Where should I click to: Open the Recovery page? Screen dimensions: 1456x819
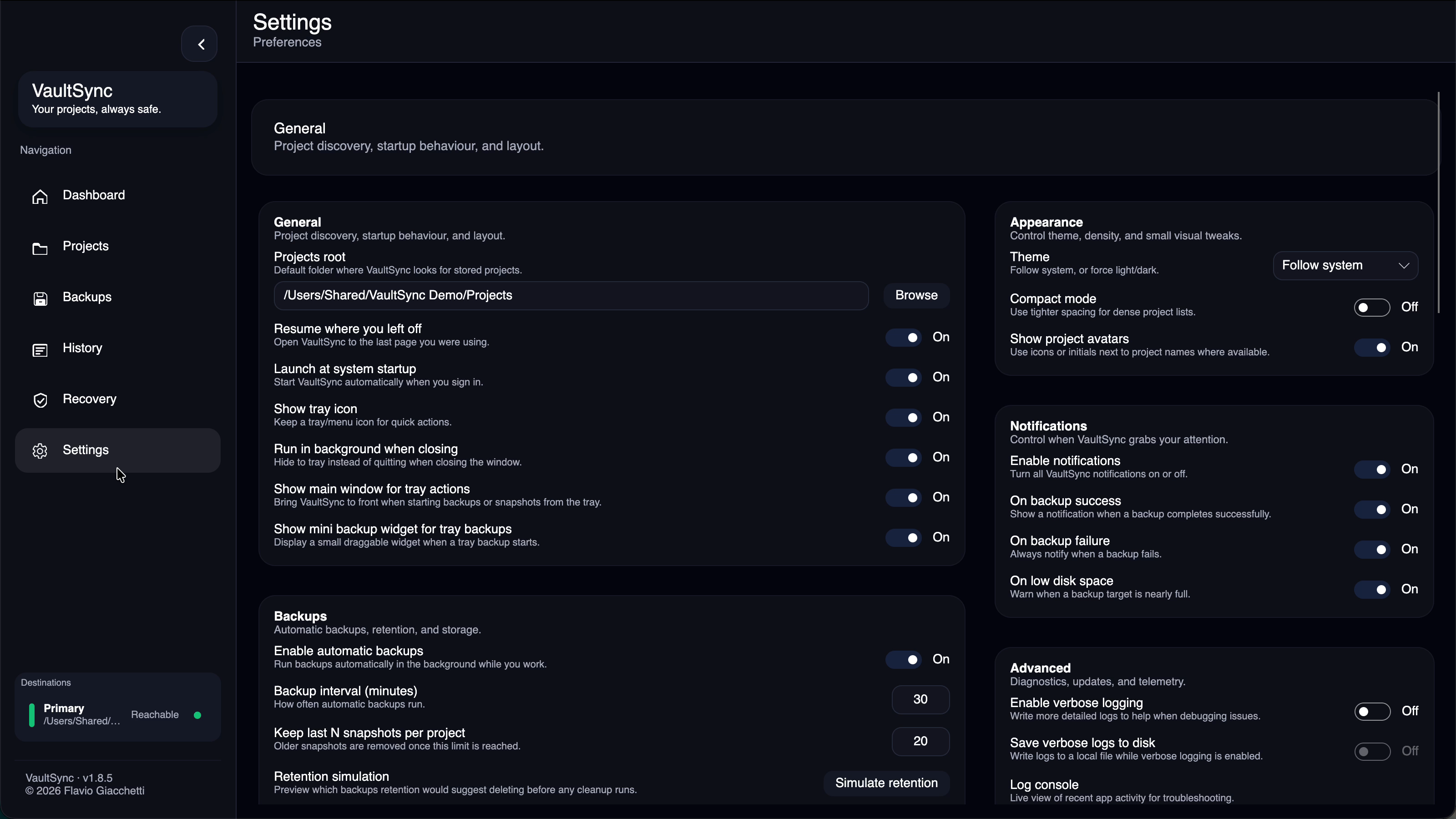click(117, 399)
